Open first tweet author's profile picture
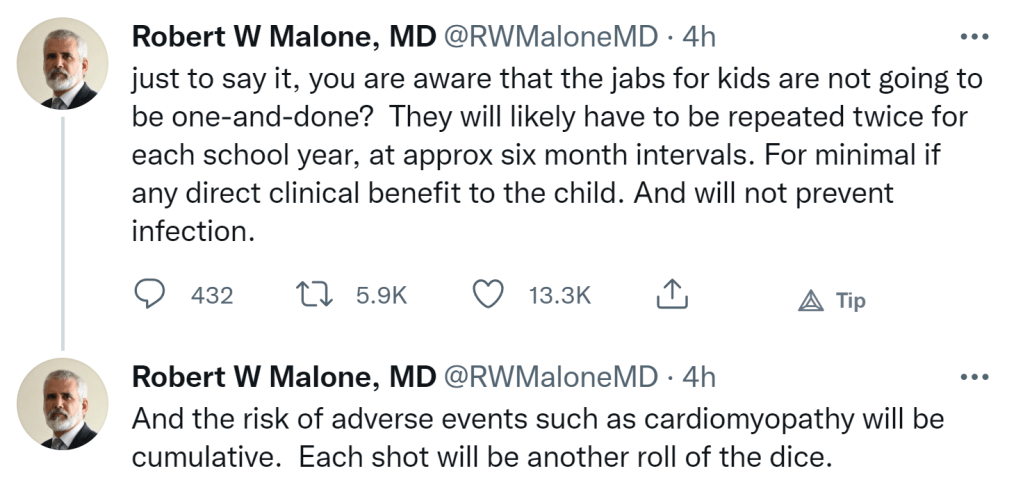 (63, 64)
